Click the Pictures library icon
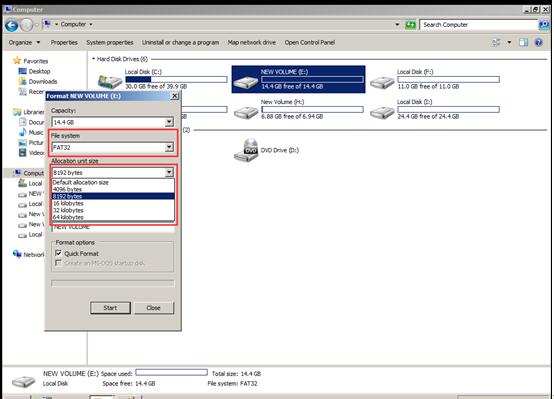 22,142
